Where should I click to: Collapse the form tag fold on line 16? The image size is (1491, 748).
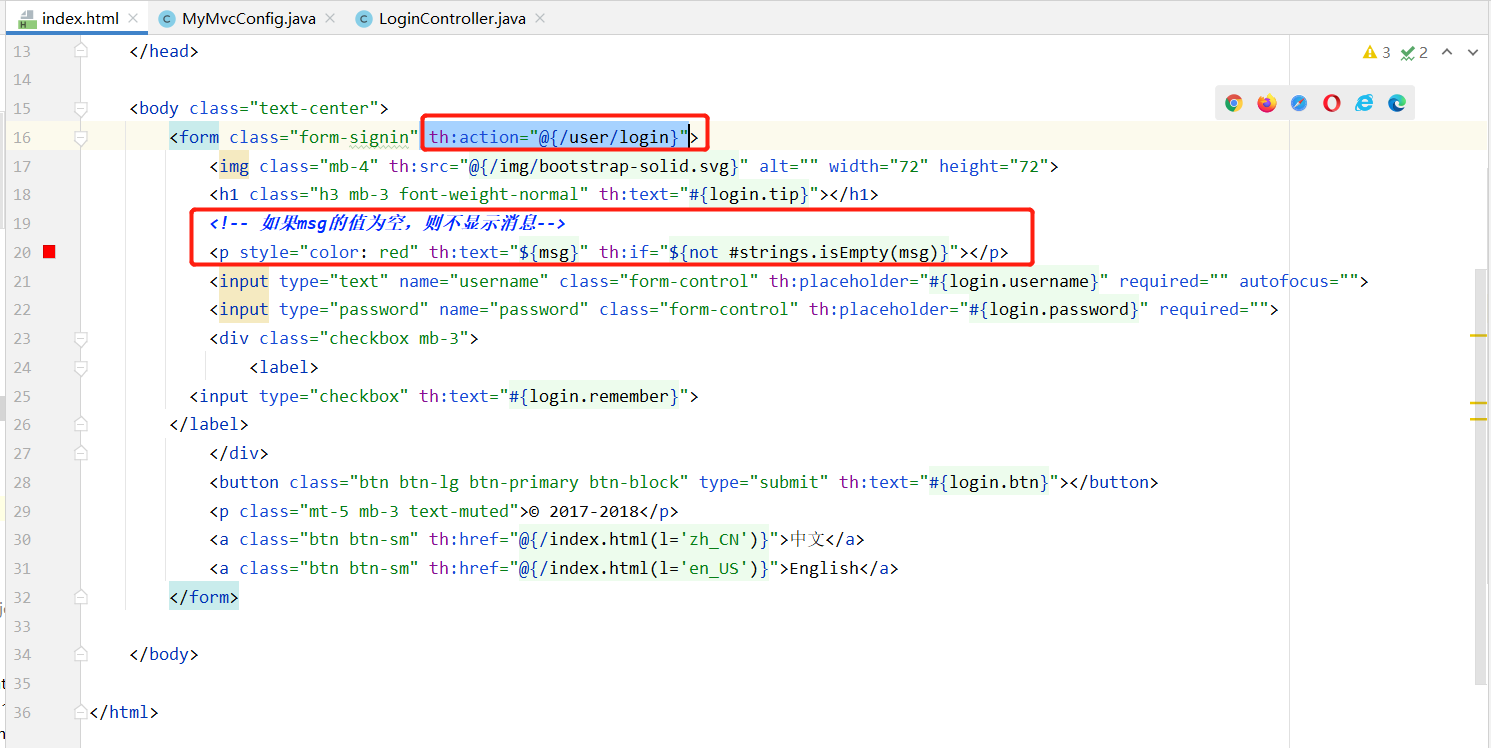pos(81,137)
